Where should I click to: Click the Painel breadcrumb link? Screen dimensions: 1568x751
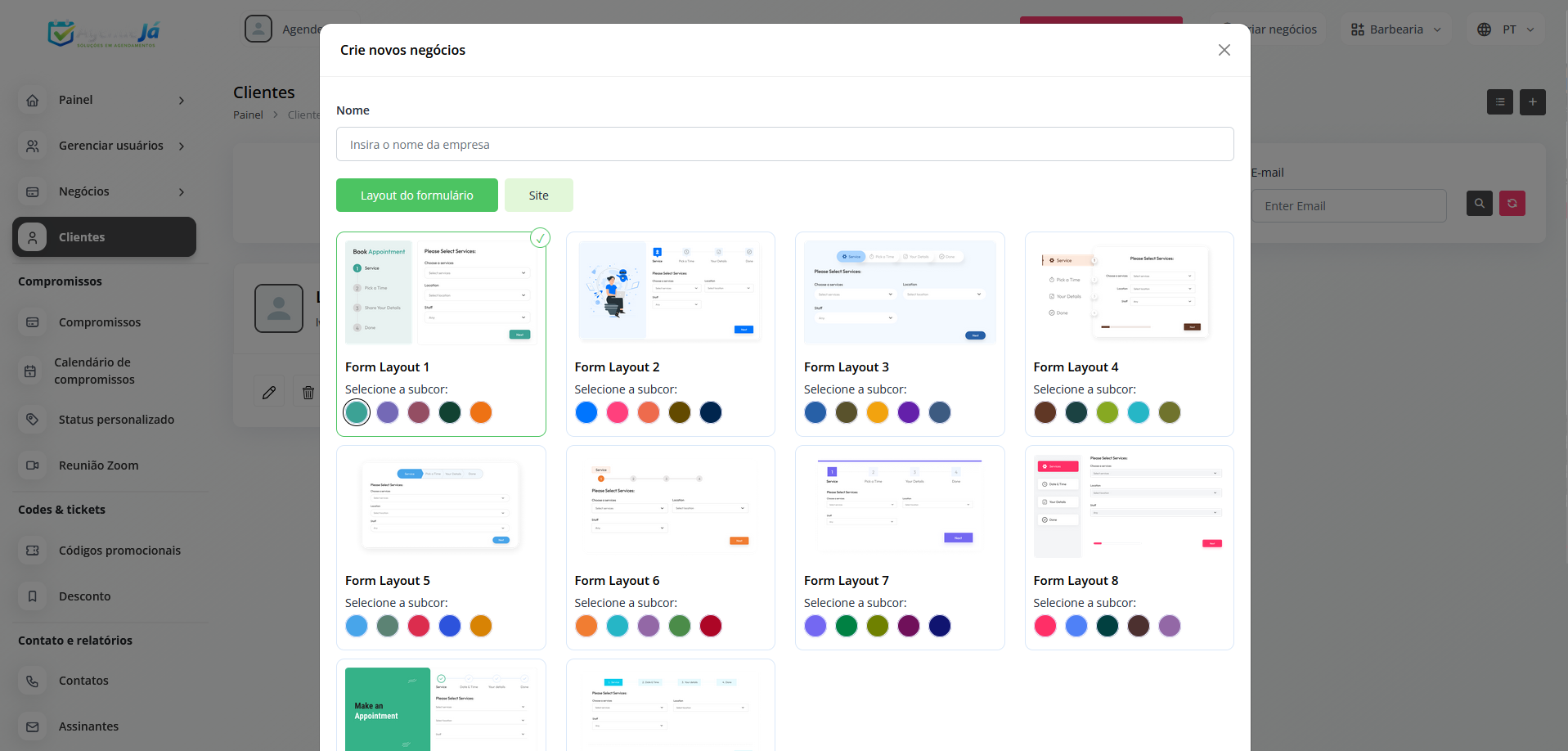(248, 115)
